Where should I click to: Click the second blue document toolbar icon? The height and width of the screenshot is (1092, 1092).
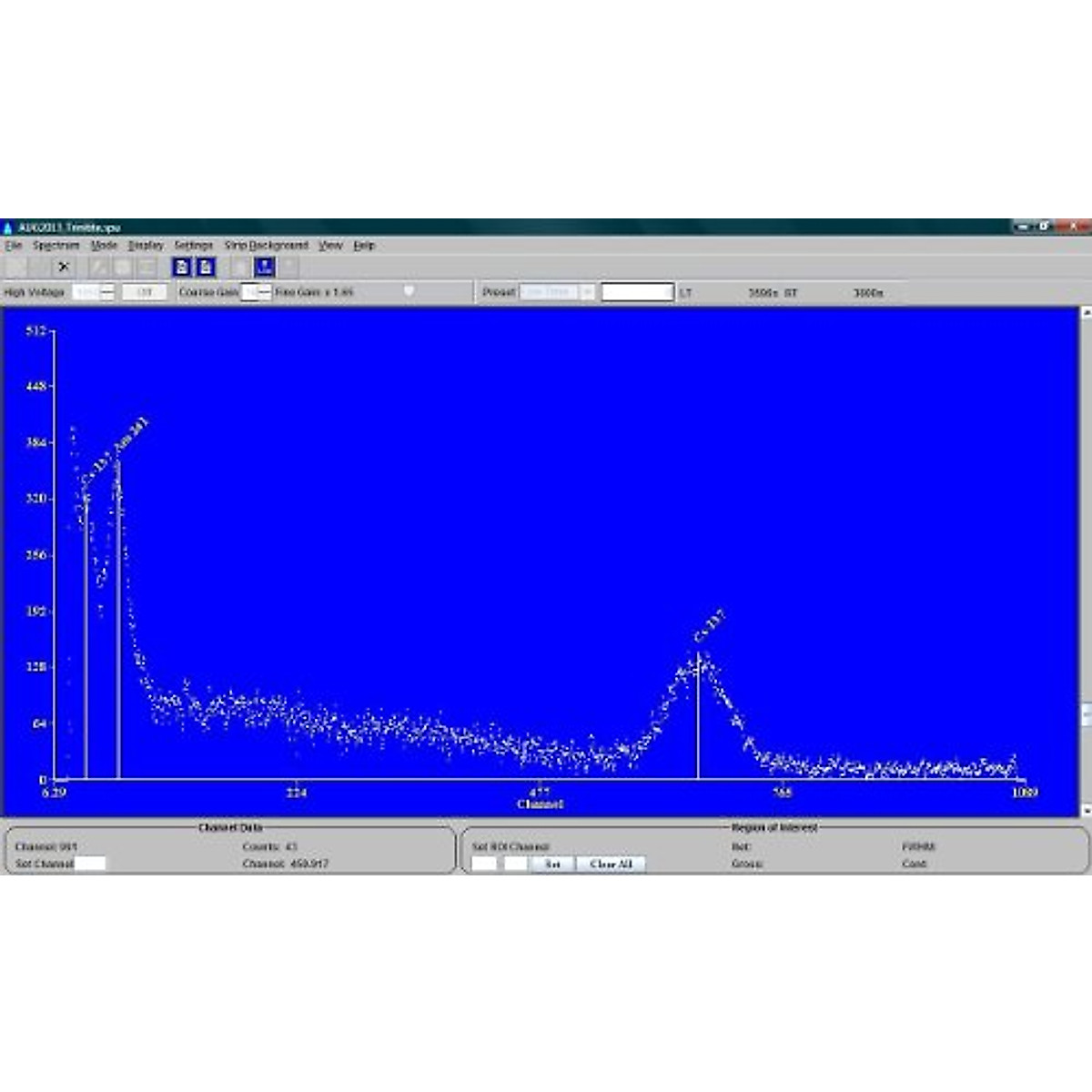click(x=206, y=267)
